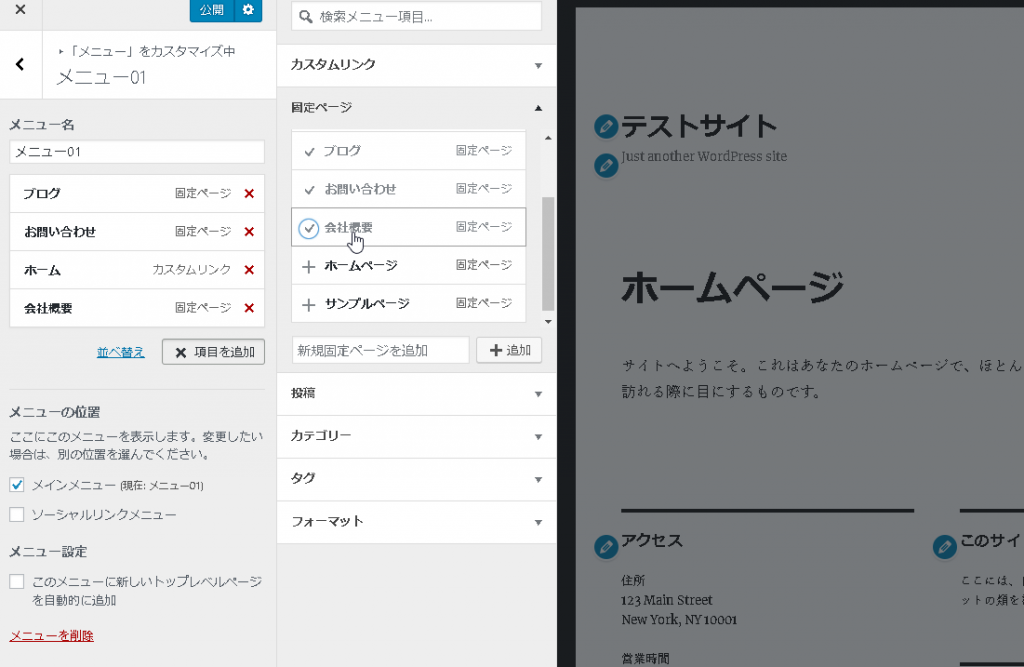The width and height of the screenshot is (1024, 667).
Task: Go back using the left chevron arrow
Action: pos(20,65)
